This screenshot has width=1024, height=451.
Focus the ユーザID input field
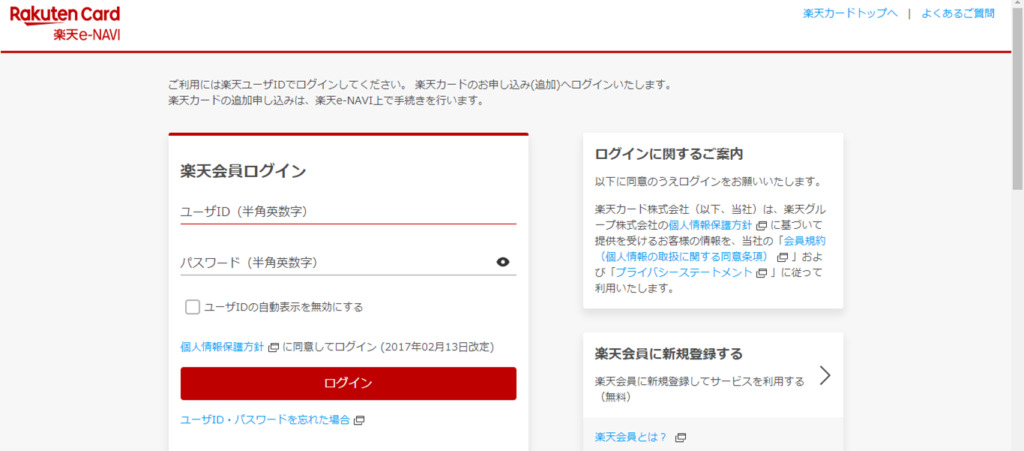[x=348, y=211]
